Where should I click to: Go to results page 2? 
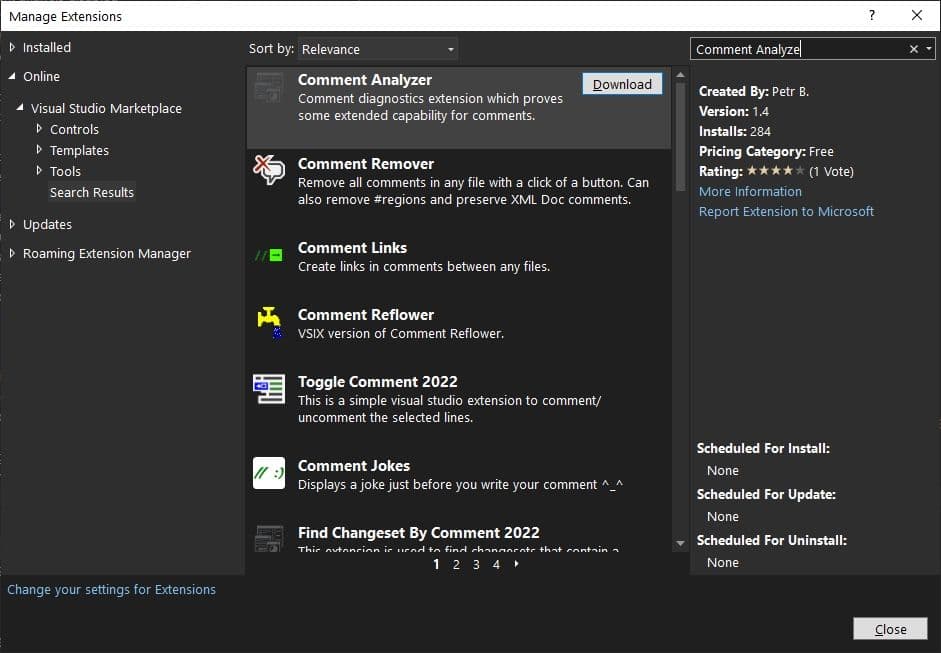pos(456,565)
